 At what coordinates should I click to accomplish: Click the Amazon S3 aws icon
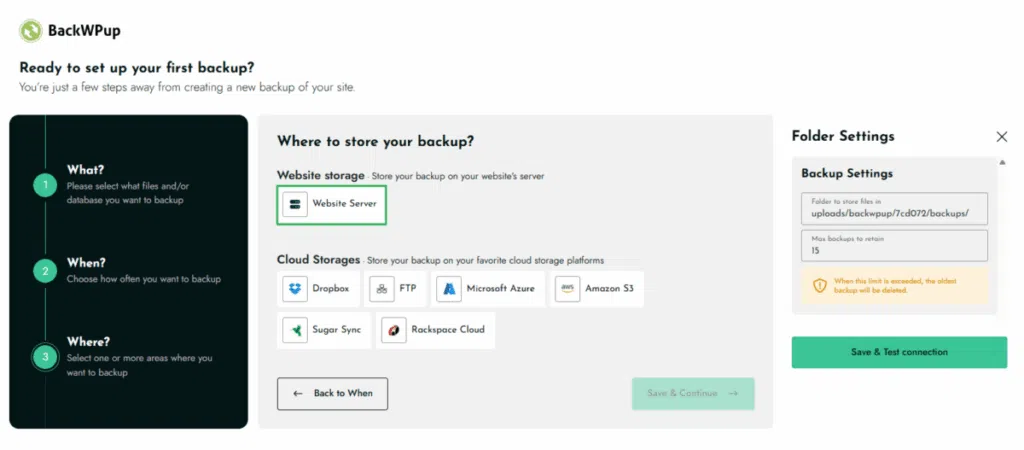(x=568, y=289)
